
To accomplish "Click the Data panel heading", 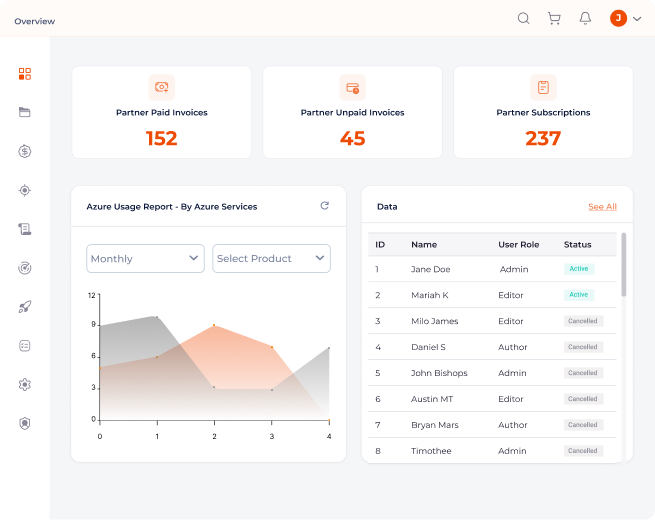I will (387, 207).
